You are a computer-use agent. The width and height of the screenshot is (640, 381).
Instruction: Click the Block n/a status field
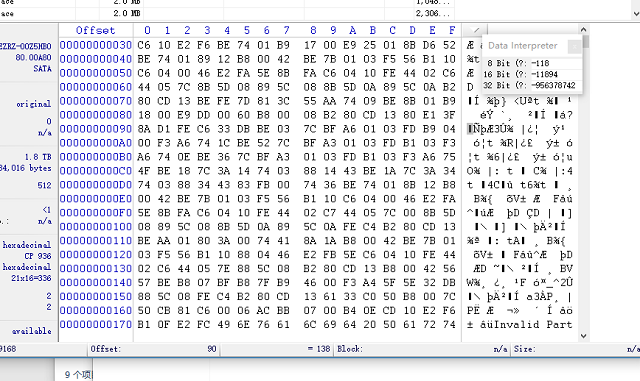pos(422,349)
